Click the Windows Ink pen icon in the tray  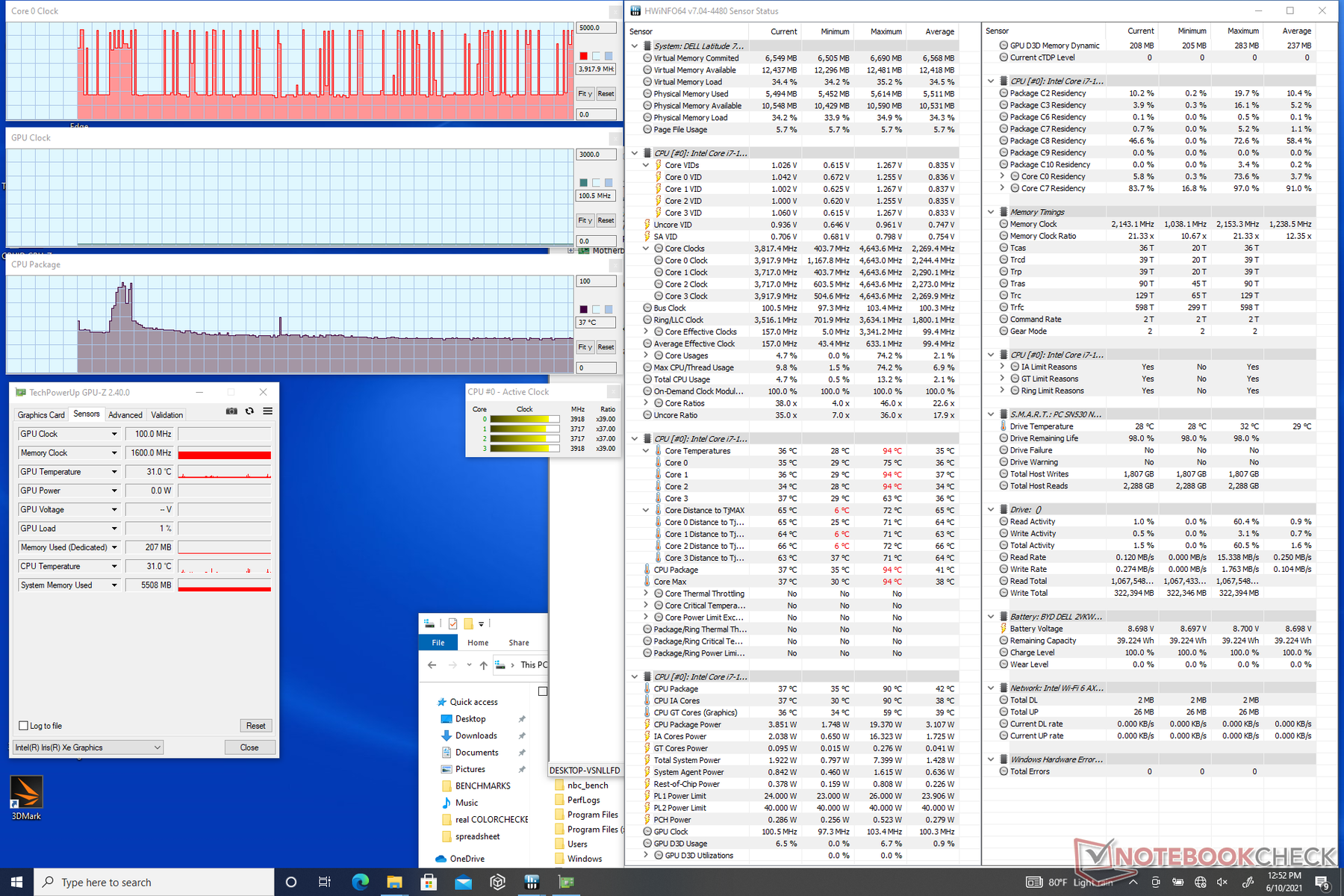click(x=1247, y=882)
